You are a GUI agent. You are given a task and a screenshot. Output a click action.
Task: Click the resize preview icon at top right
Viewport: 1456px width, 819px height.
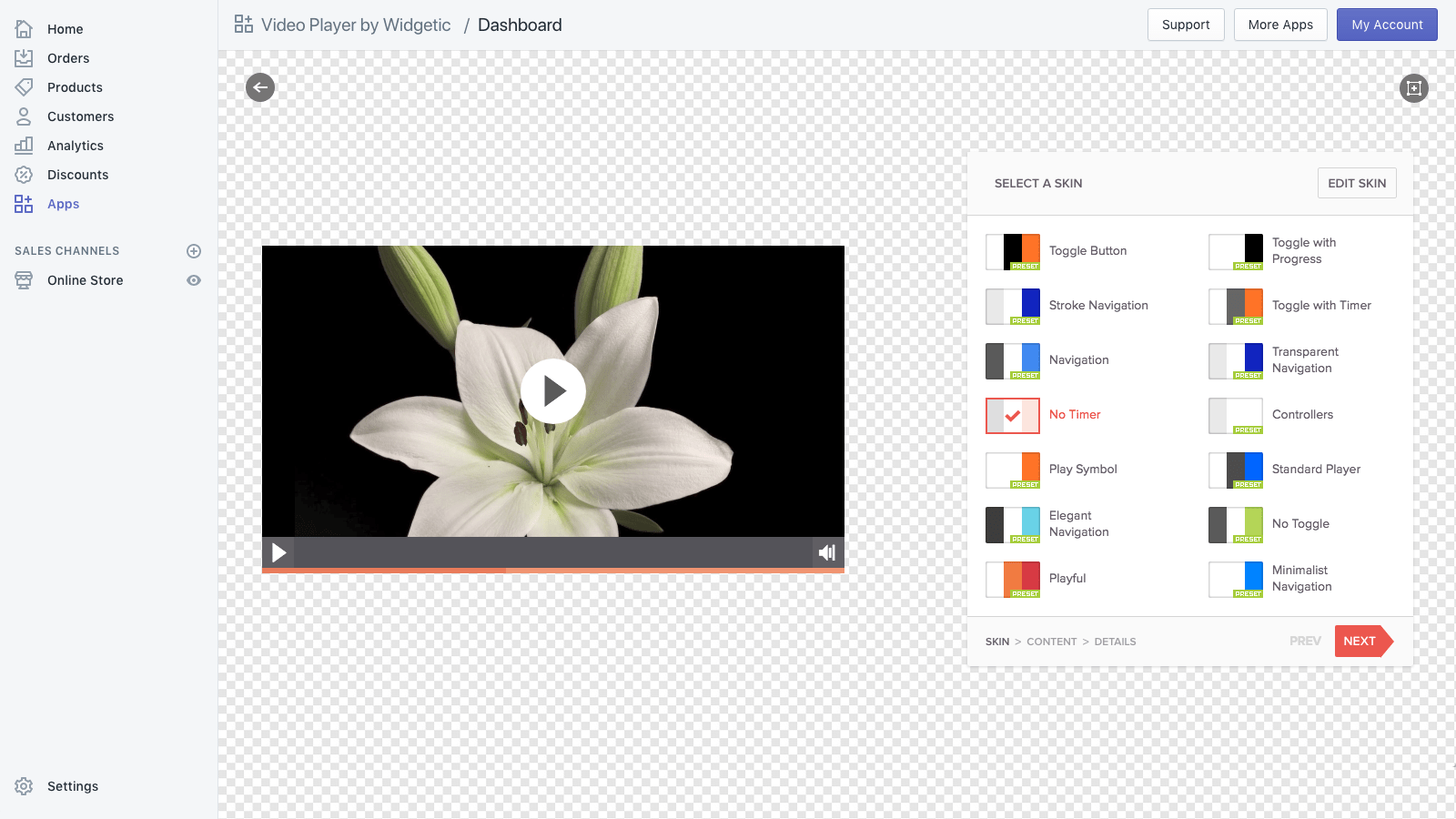[x=1413, y=88]
